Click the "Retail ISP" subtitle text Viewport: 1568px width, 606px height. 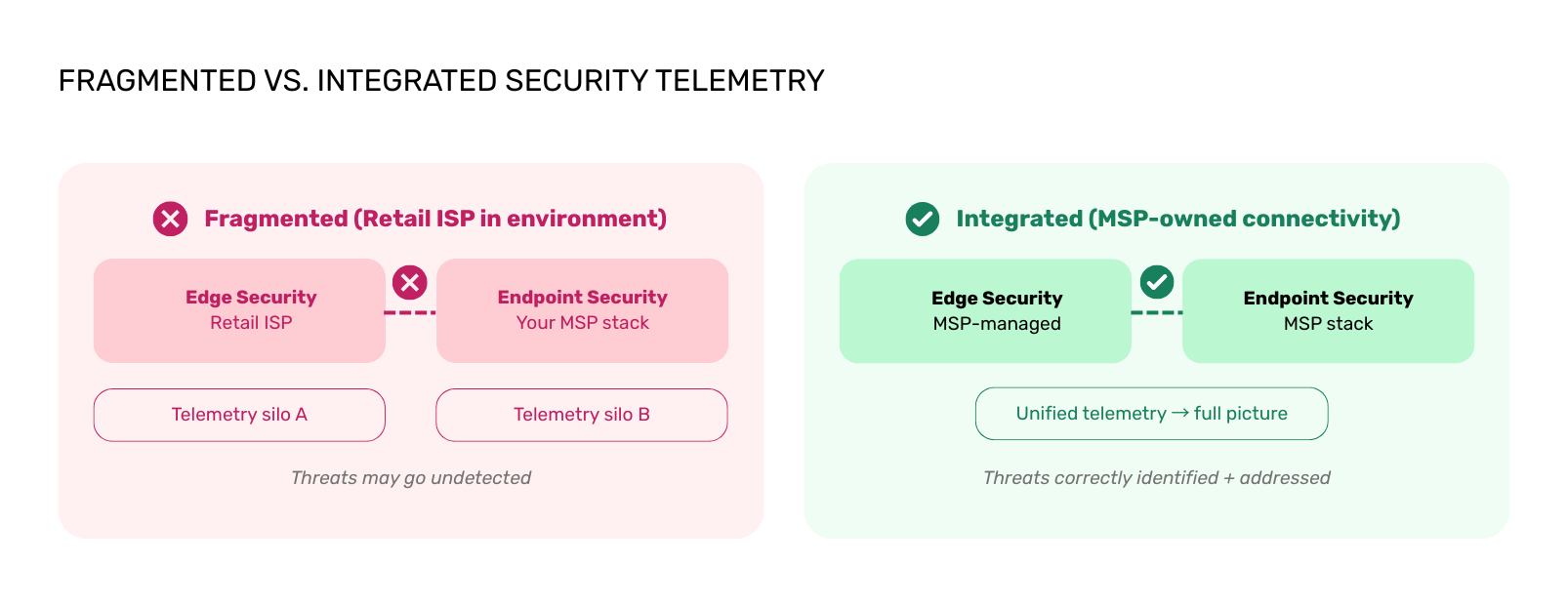pyautogui.click(x=251, y=323)
